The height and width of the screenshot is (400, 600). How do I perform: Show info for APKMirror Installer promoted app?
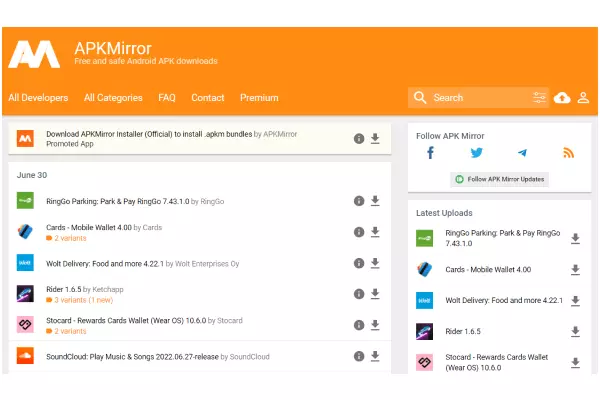(x=359, y=139)
